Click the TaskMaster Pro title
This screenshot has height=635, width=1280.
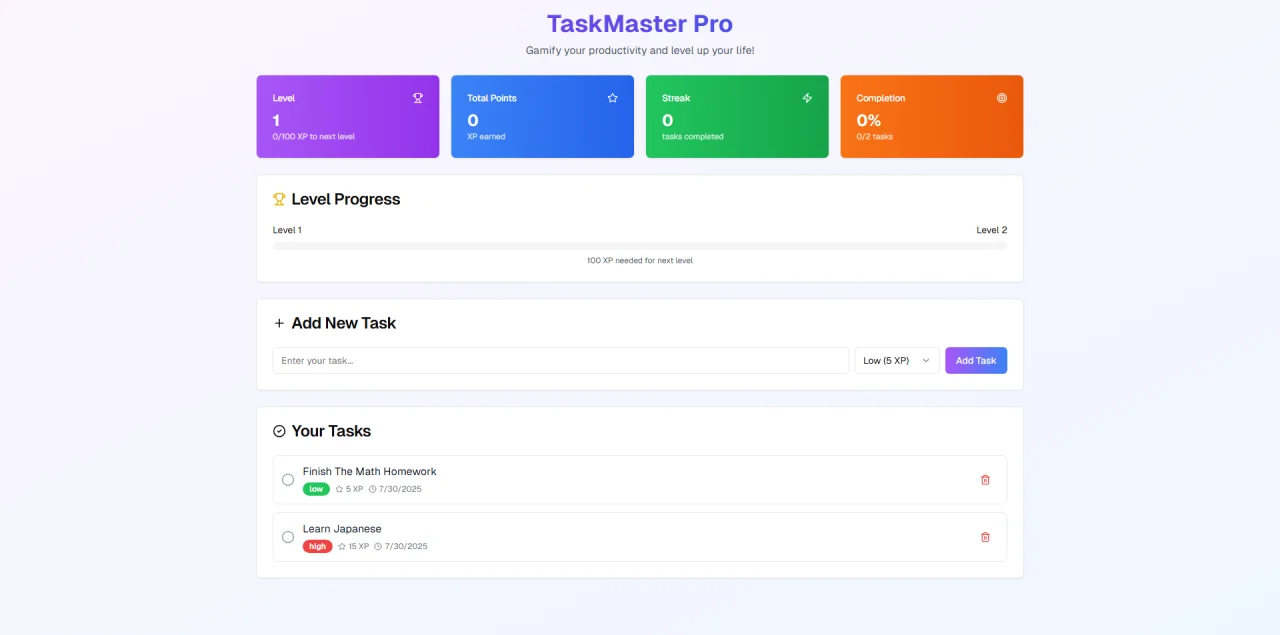(x=640, y=23)
